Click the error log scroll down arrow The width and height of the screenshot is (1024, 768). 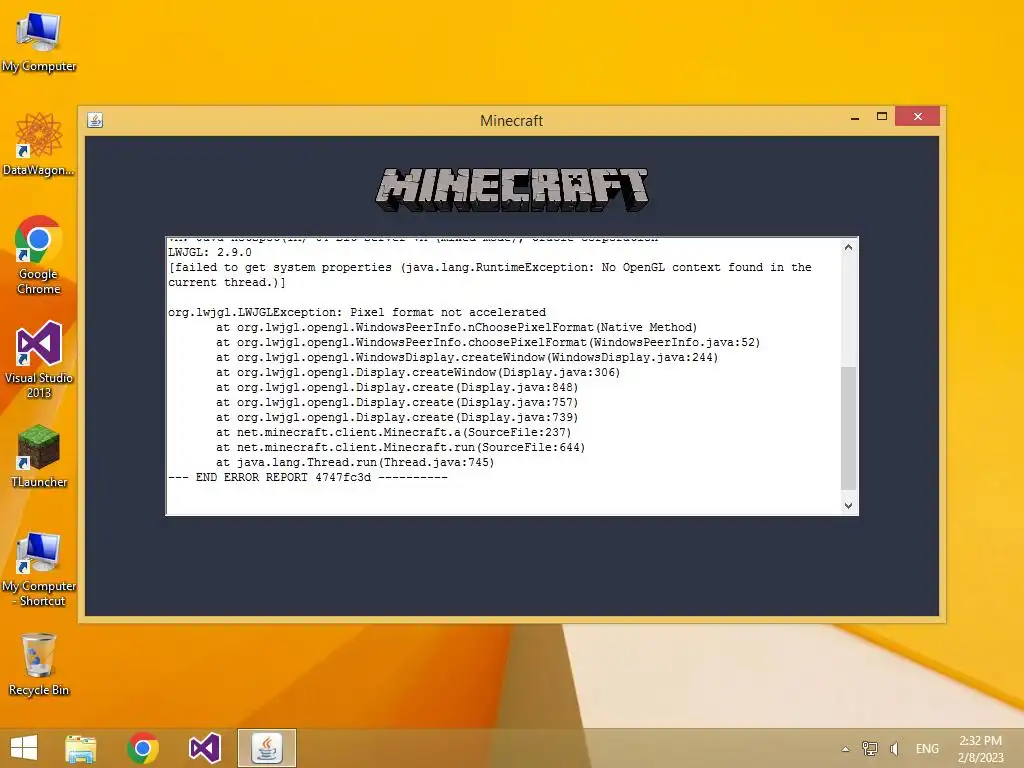(848, 505)
